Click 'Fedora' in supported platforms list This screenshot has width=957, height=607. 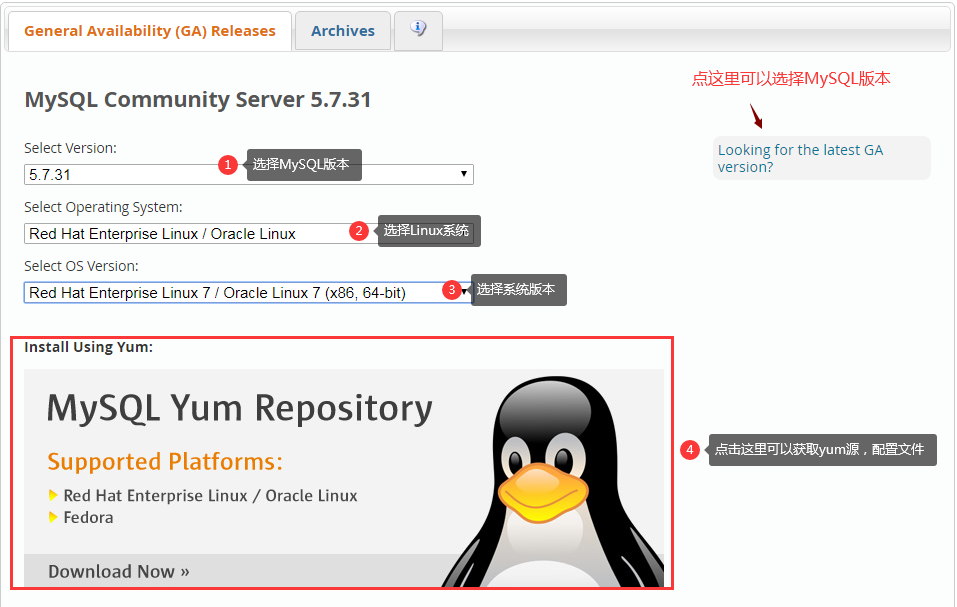(x=88, y=517)
